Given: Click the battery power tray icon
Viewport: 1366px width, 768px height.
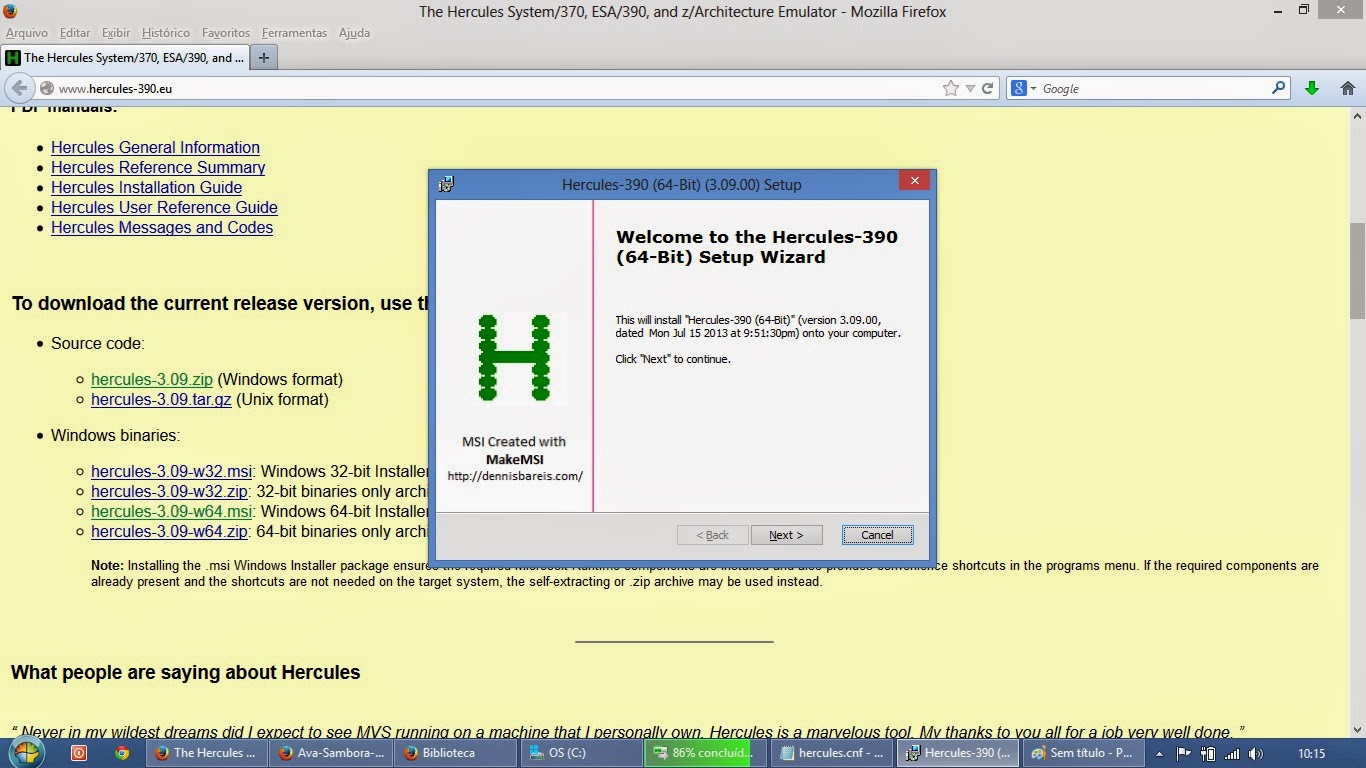Looking at the screenshot, I should coord(1208,754).
